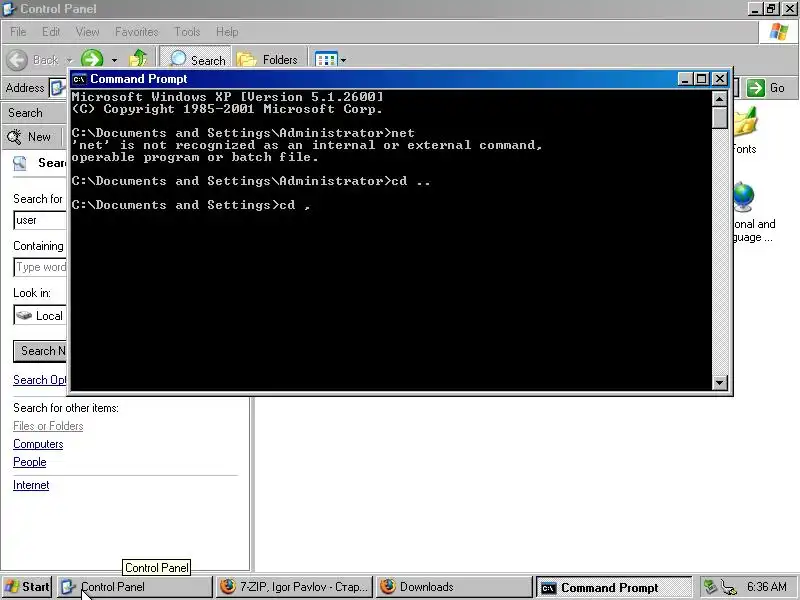This screenshot has width=800, height=600.
Task: Toggle the Search pane toolbar button
Action: click(196, 59)
